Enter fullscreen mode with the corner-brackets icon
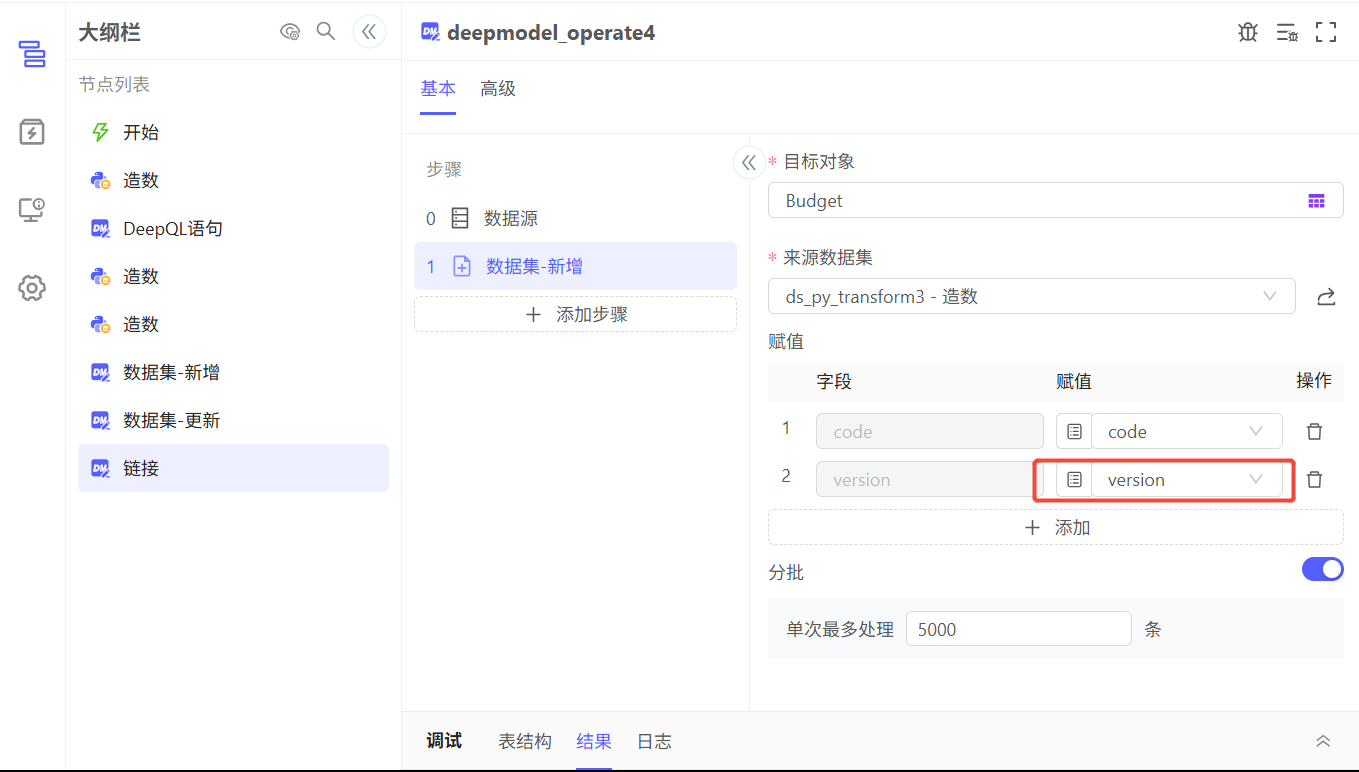The height and width of the screenshot is (772, 1359). coord(1326,32)
